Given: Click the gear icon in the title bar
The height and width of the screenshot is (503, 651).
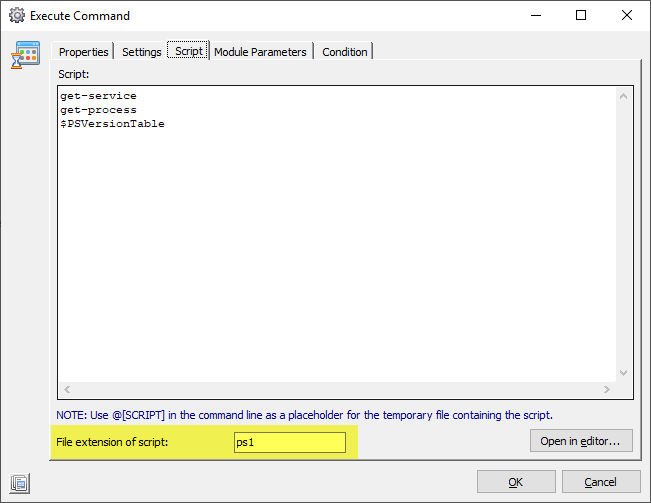Looking at the screenshot, I should point(16,16).
